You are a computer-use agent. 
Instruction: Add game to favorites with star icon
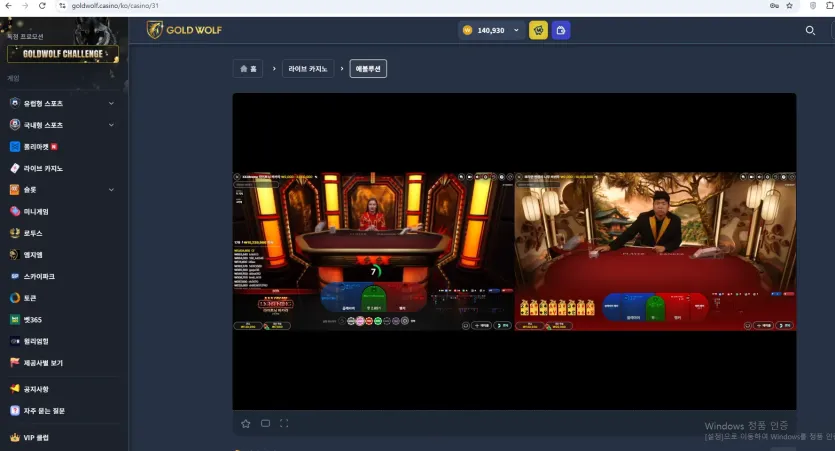(245, 423)
